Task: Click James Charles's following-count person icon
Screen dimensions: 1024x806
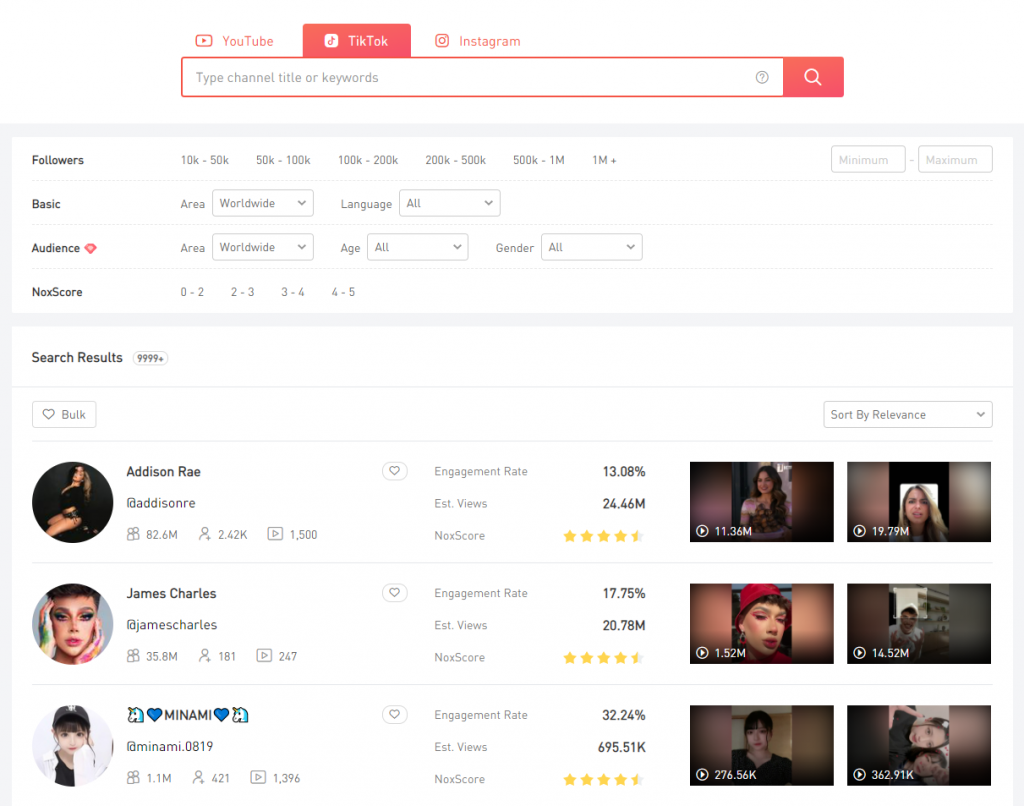Action: (205, 656)
